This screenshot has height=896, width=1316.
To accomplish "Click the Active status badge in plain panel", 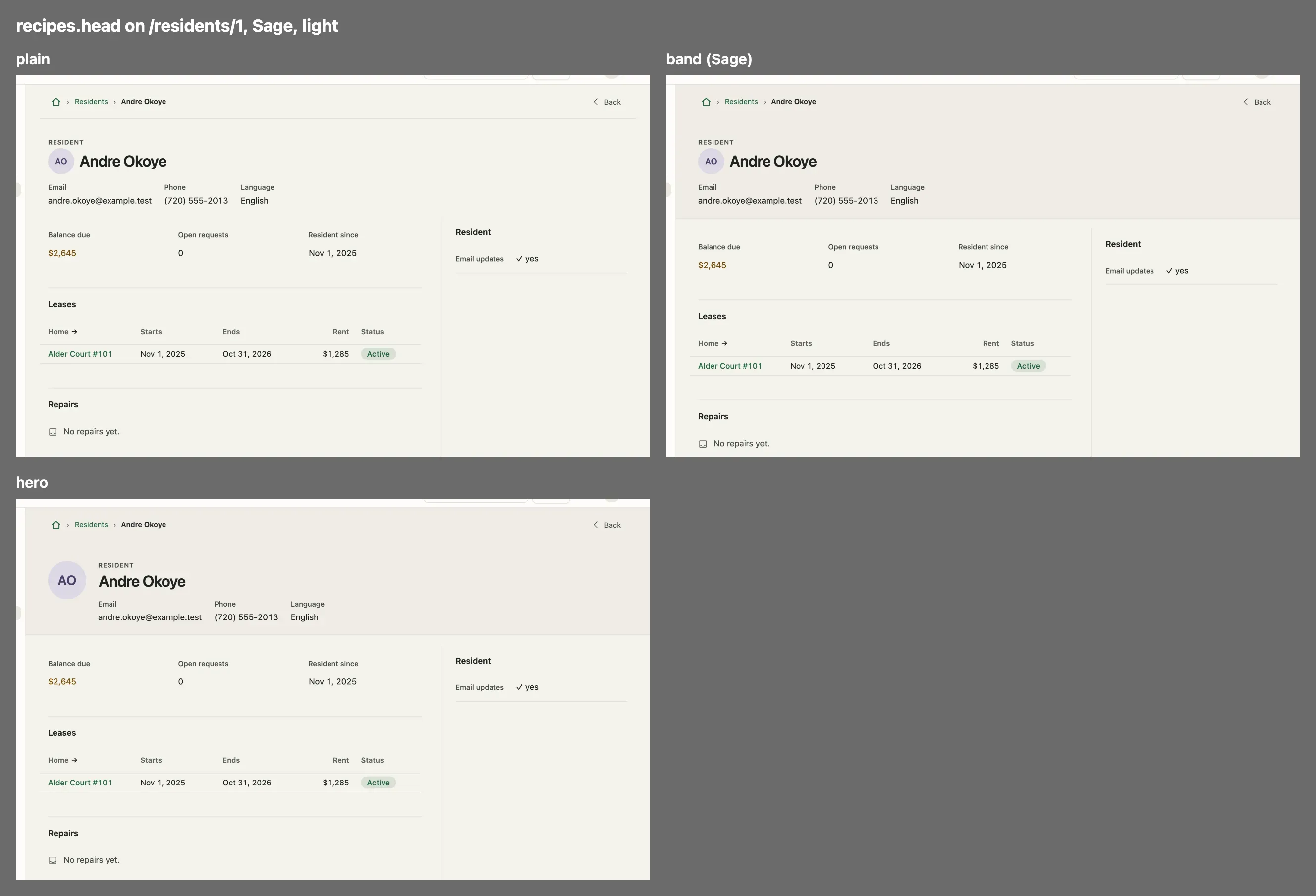I will pos(378,354).
